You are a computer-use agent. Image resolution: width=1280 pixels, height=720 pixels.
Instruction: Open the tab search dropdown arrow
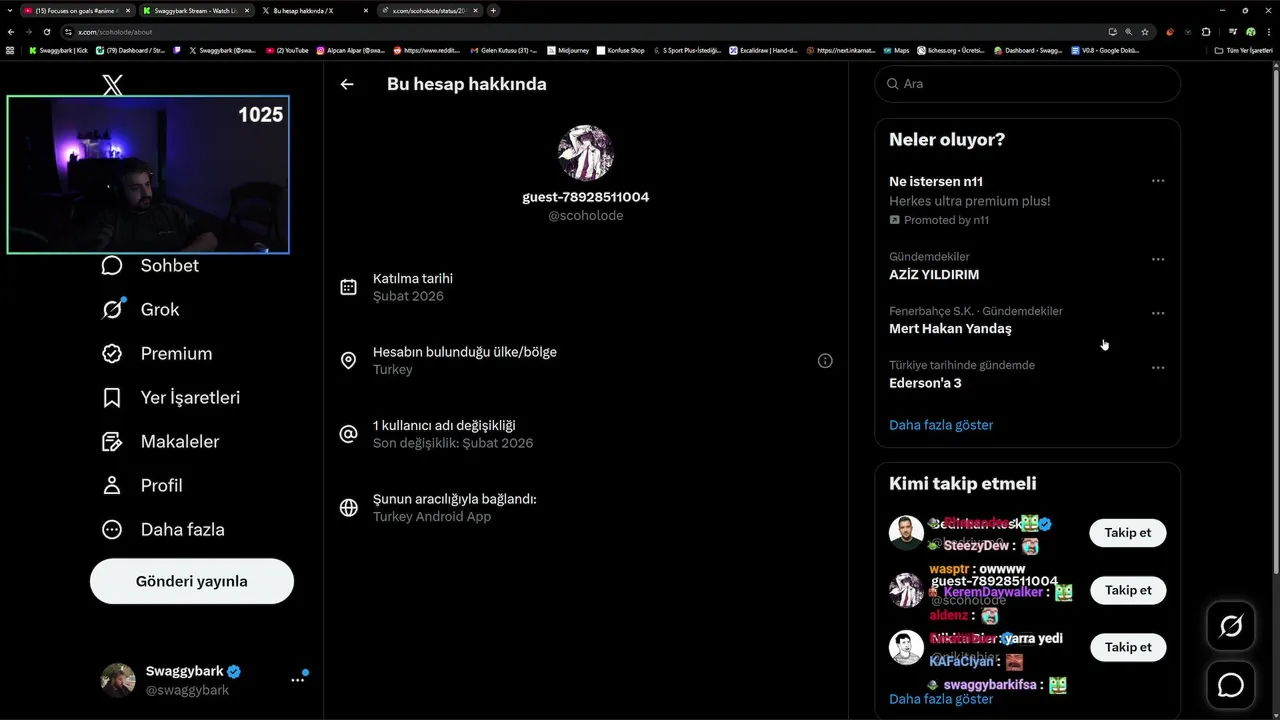pos(10,10)
